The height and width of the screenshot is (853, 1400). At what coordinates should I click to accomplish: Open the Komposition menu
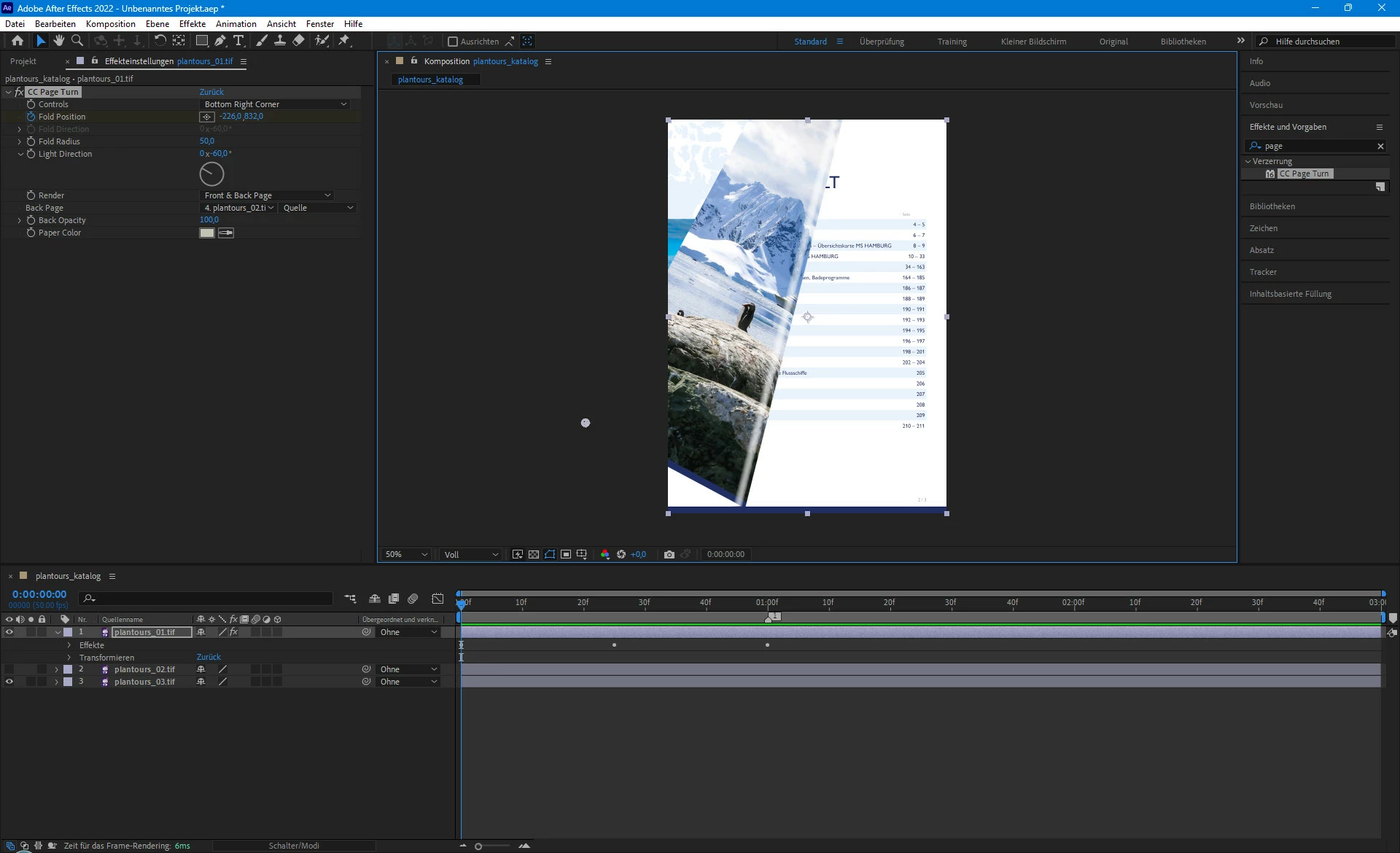coord(110,24)
